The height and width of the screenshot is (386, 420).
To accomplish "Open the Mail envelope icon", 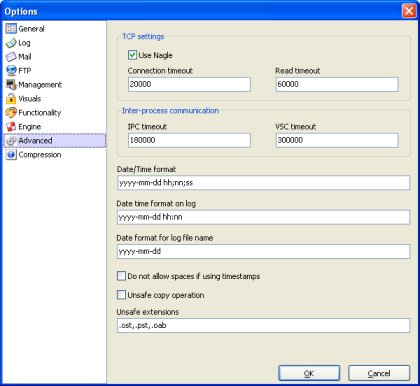I will (11, 57).
